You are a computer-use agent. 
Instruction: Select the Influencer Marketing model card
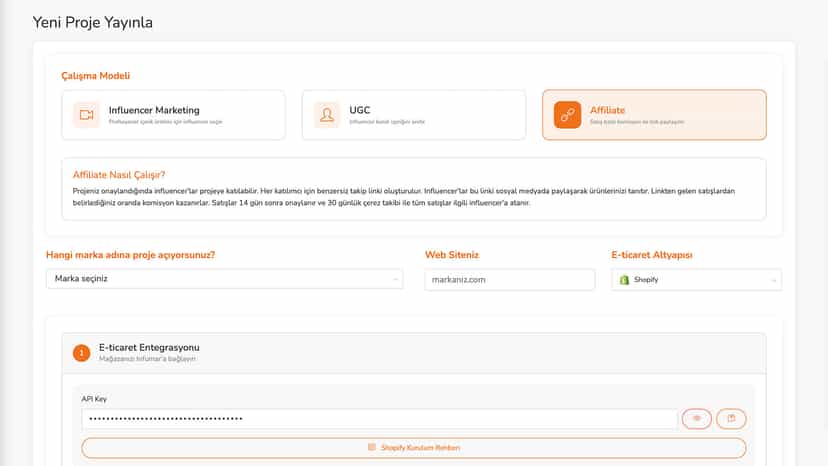tap(173, 115)
